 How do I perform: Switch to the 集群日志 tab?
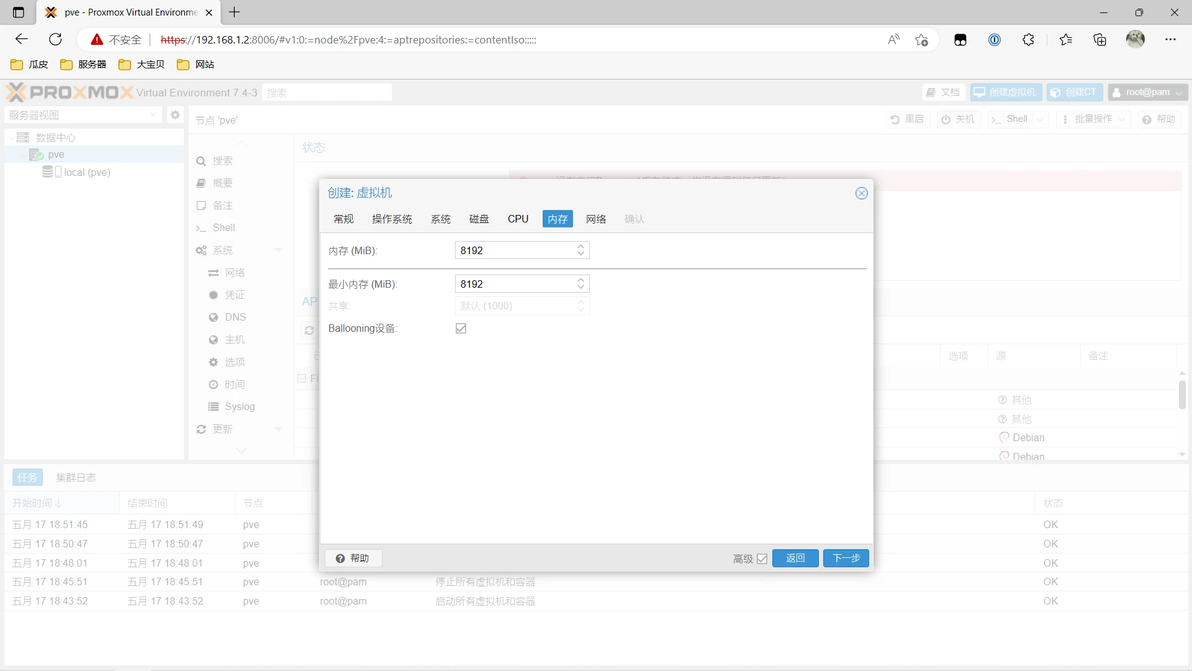pos(76,477)
